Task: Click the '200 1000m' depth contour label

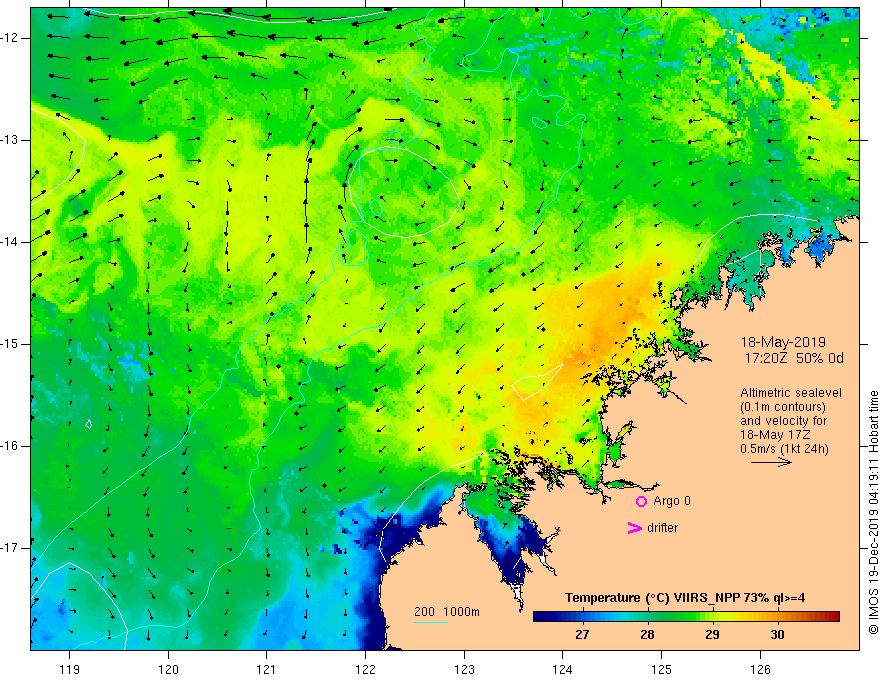Action: (x=447, y=612)
